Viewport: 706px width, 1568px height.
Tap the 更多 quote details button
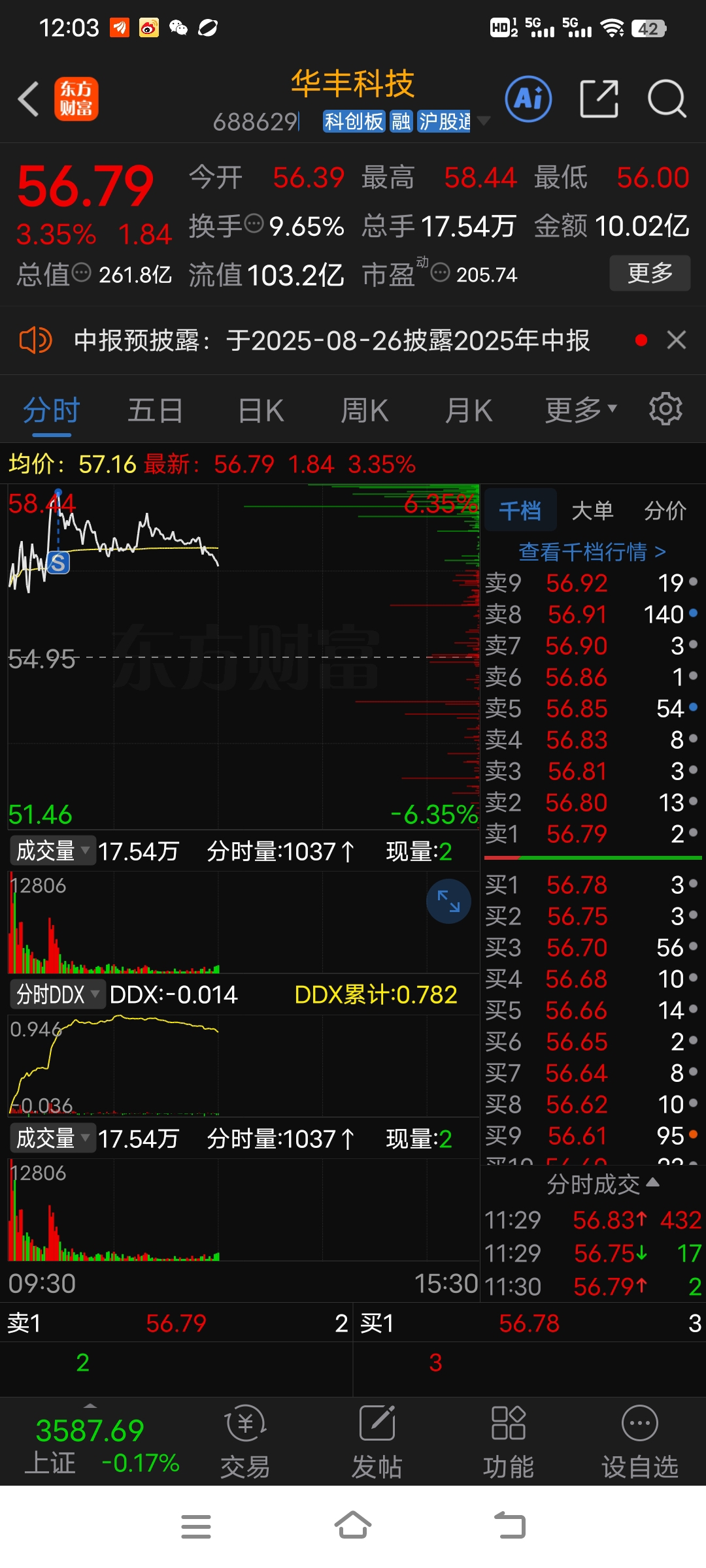pos(650,272)
